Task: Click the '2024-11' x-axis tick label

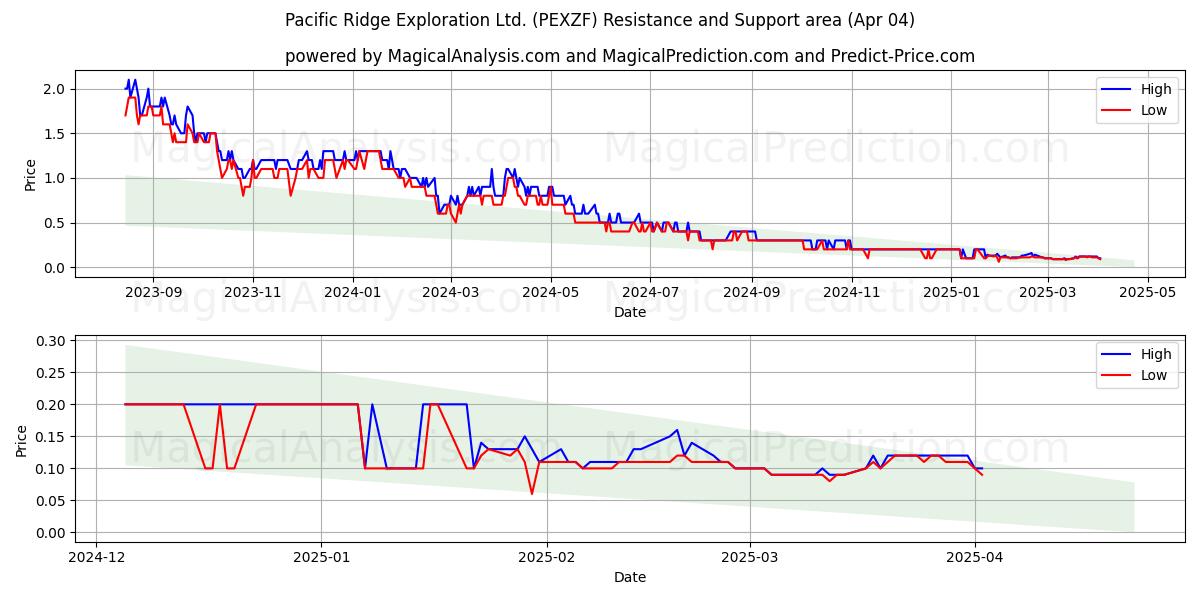Action: point(852,293)
